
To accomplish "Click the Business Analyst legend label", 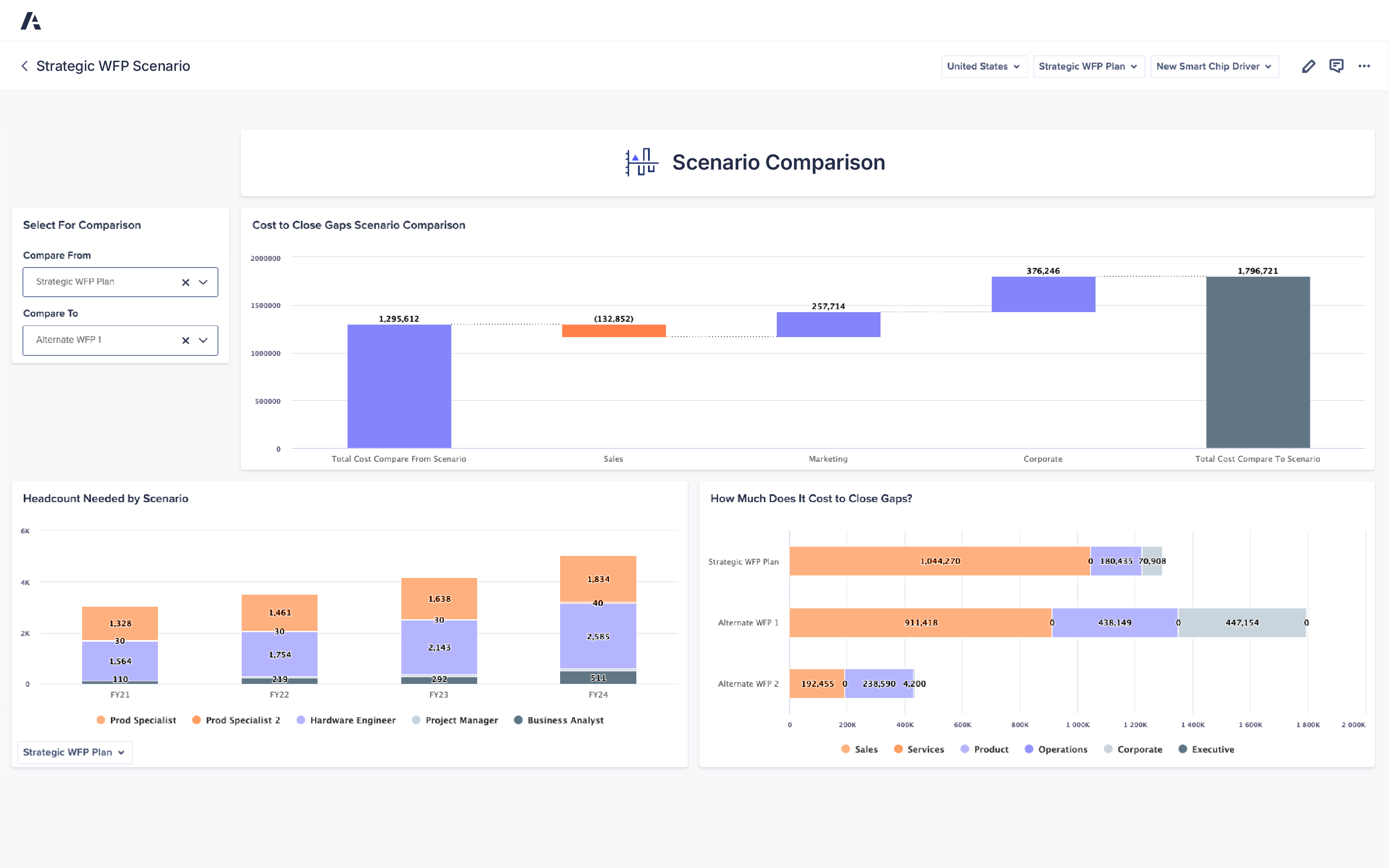I will [565, 720].
